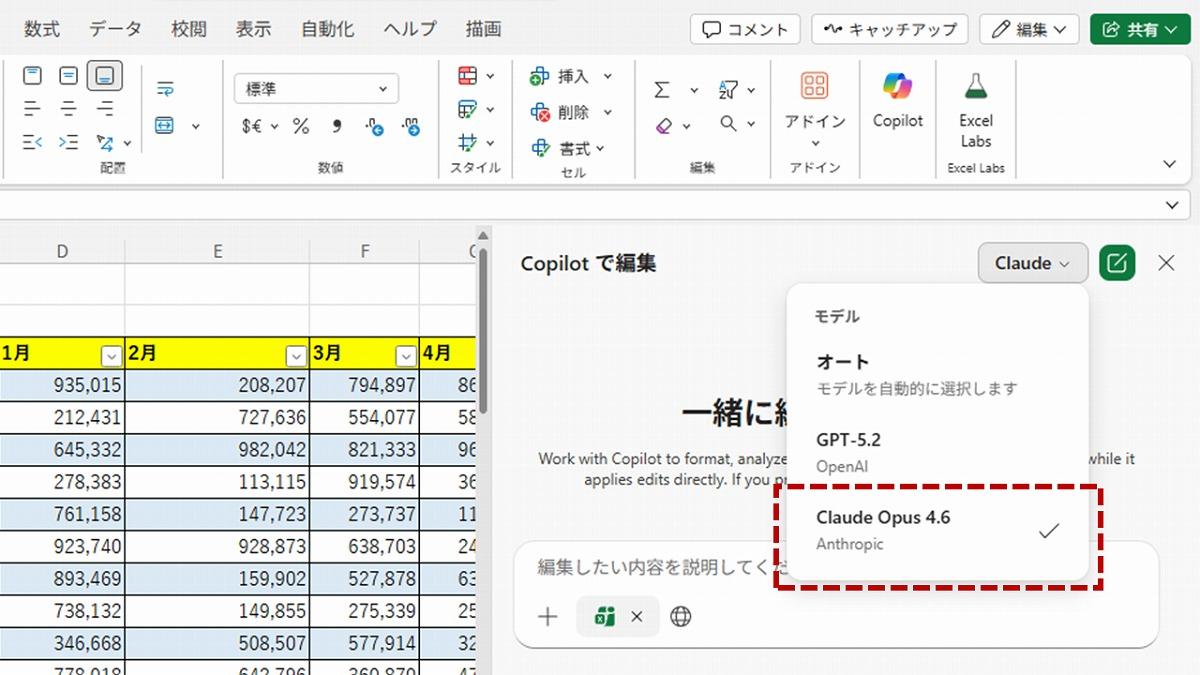Click the AutoSum sigma icon
Screen dimensions: 1200x675
click(662, 90)
